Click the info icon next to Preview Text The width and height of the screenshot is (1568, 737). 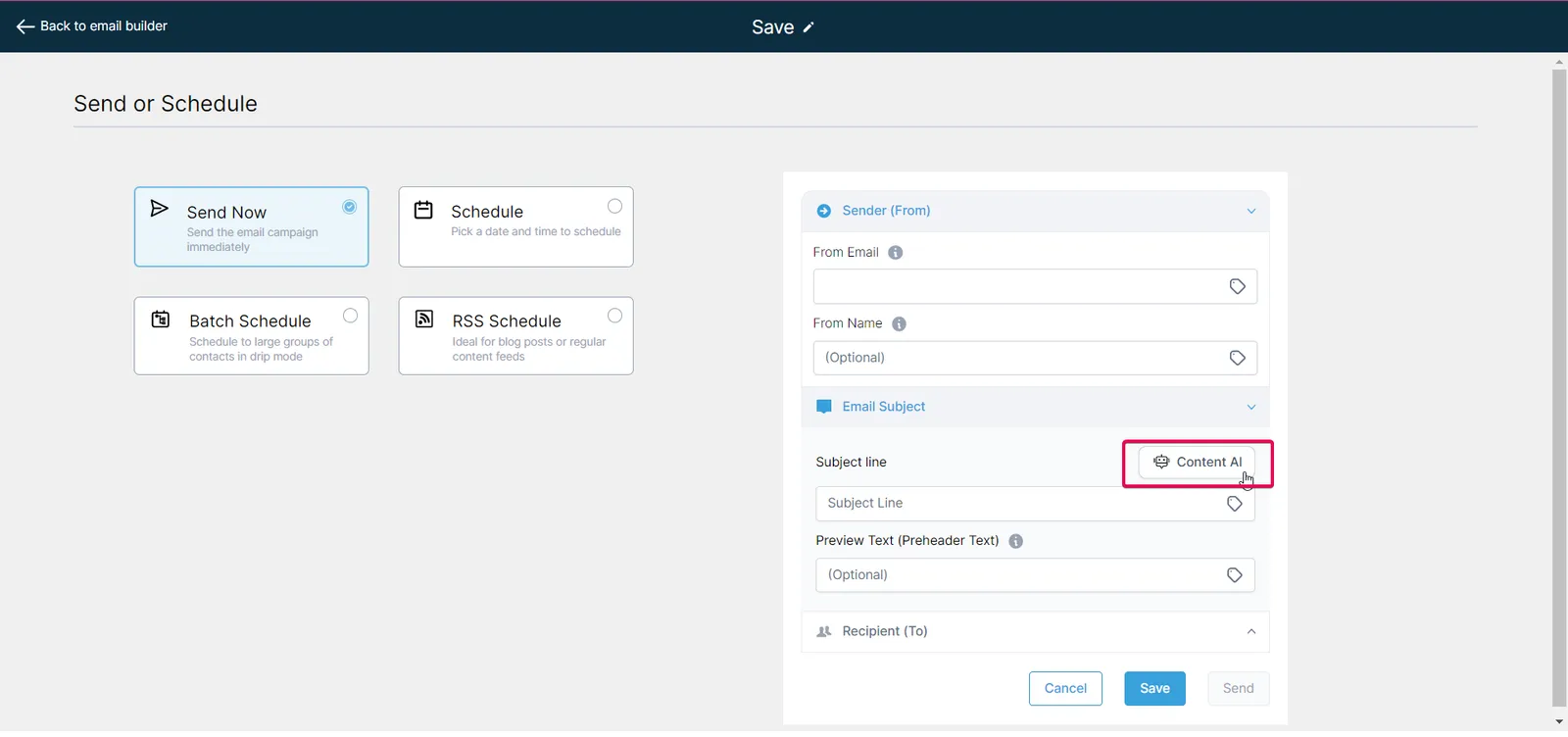[1016, 541]
